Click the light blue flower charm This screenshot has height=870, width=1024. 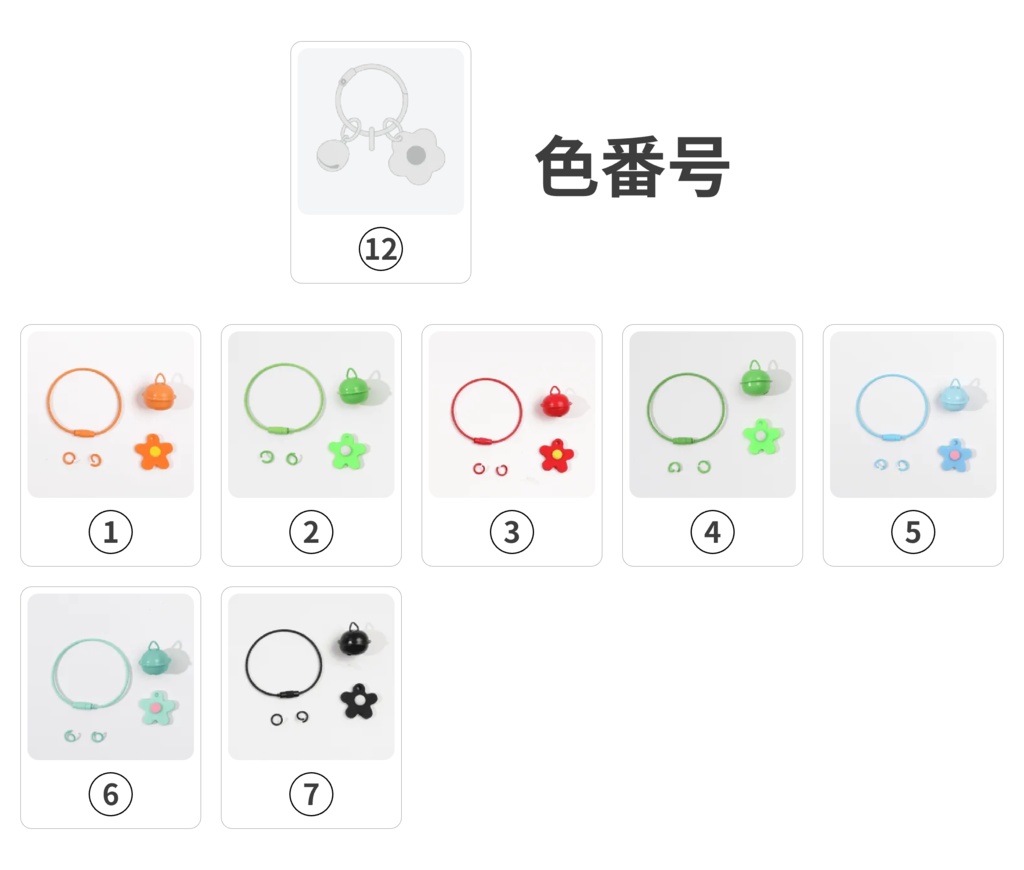point(955,455)
